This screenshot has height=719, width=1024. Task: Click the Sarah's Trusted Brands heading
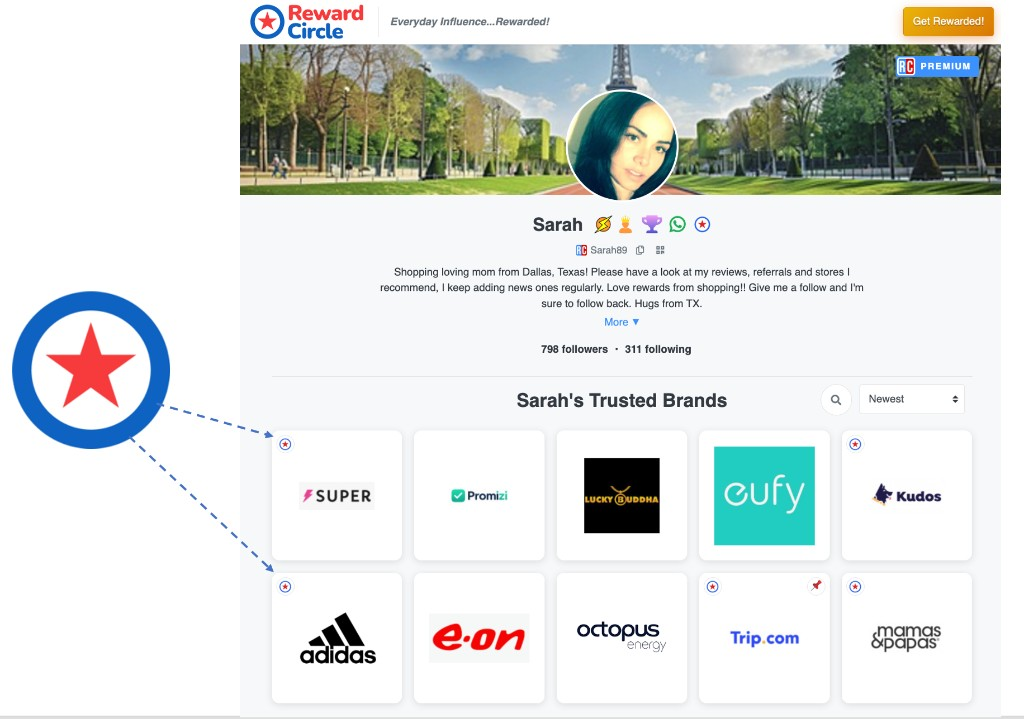click(x=622, y=400)
